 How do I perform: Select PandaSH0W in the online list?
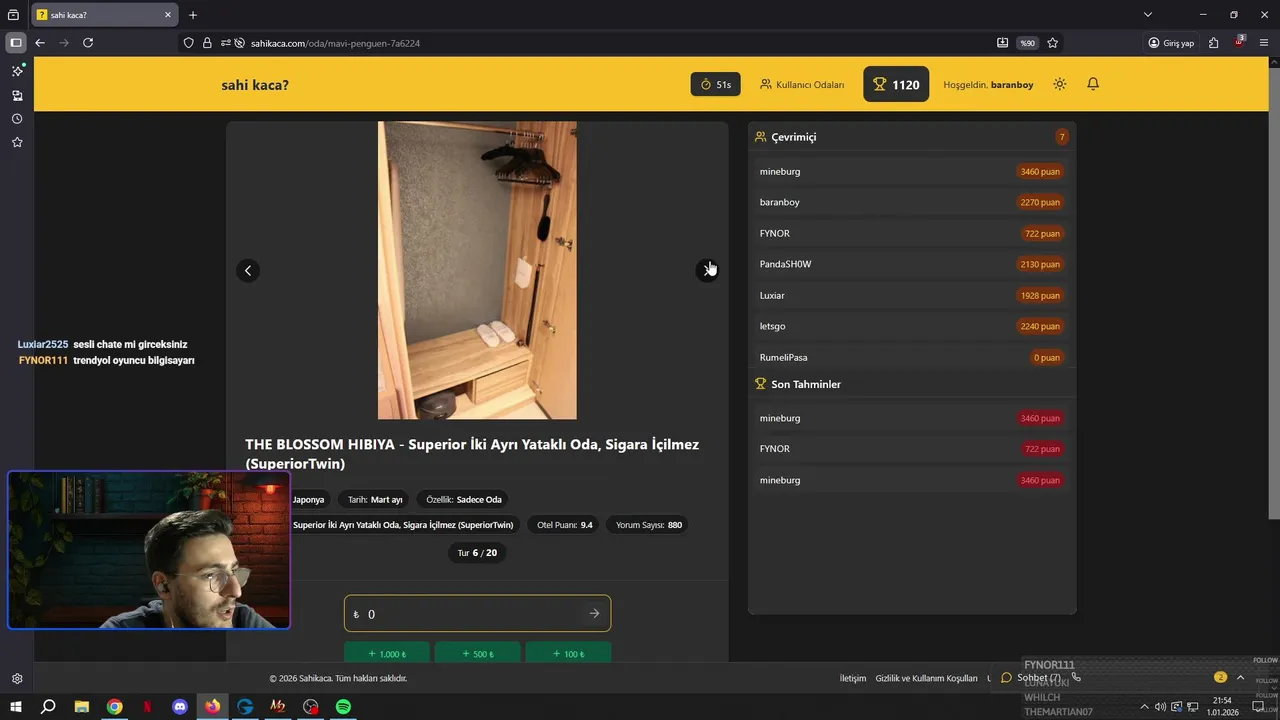[911, 264]
